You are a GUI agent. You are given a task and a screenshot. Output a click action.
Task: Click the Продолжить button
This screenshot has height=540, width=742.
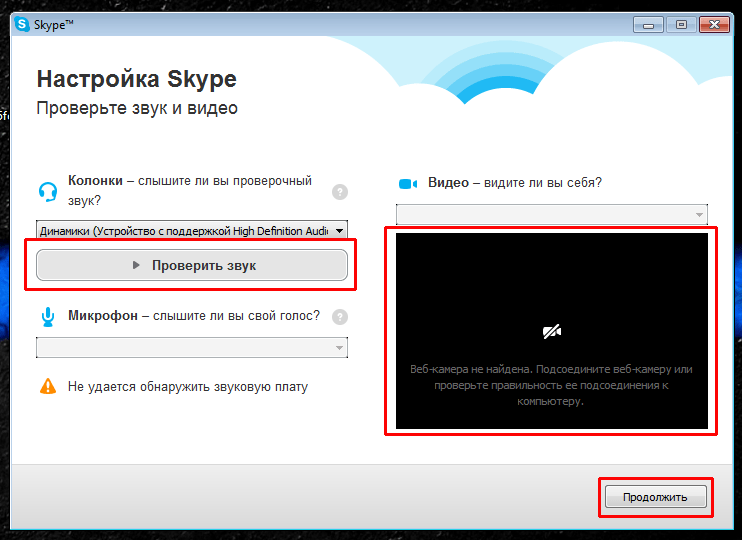point(655,497)
